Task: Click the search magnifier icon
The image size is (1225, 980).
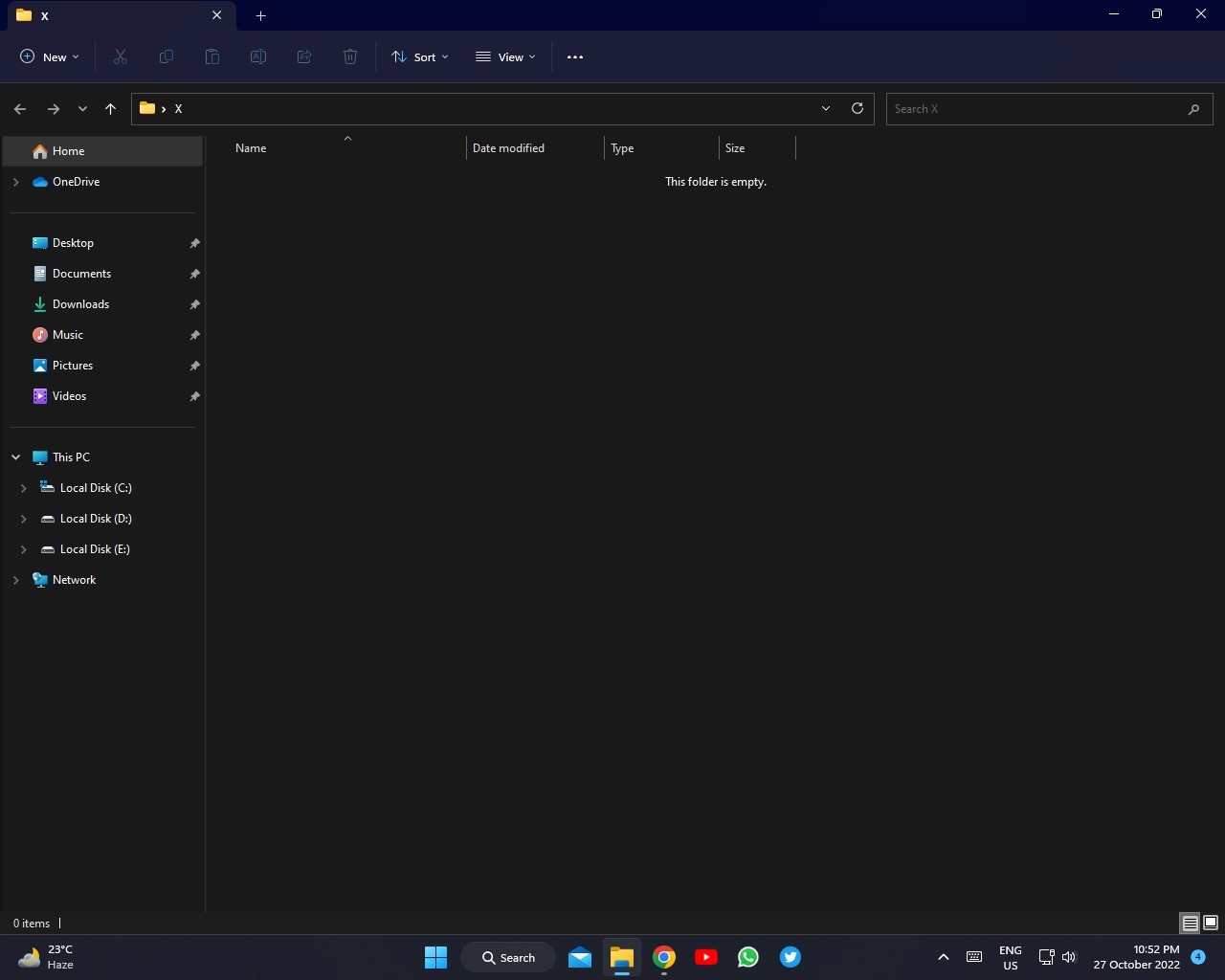Action: click(x=1193, y=109)
